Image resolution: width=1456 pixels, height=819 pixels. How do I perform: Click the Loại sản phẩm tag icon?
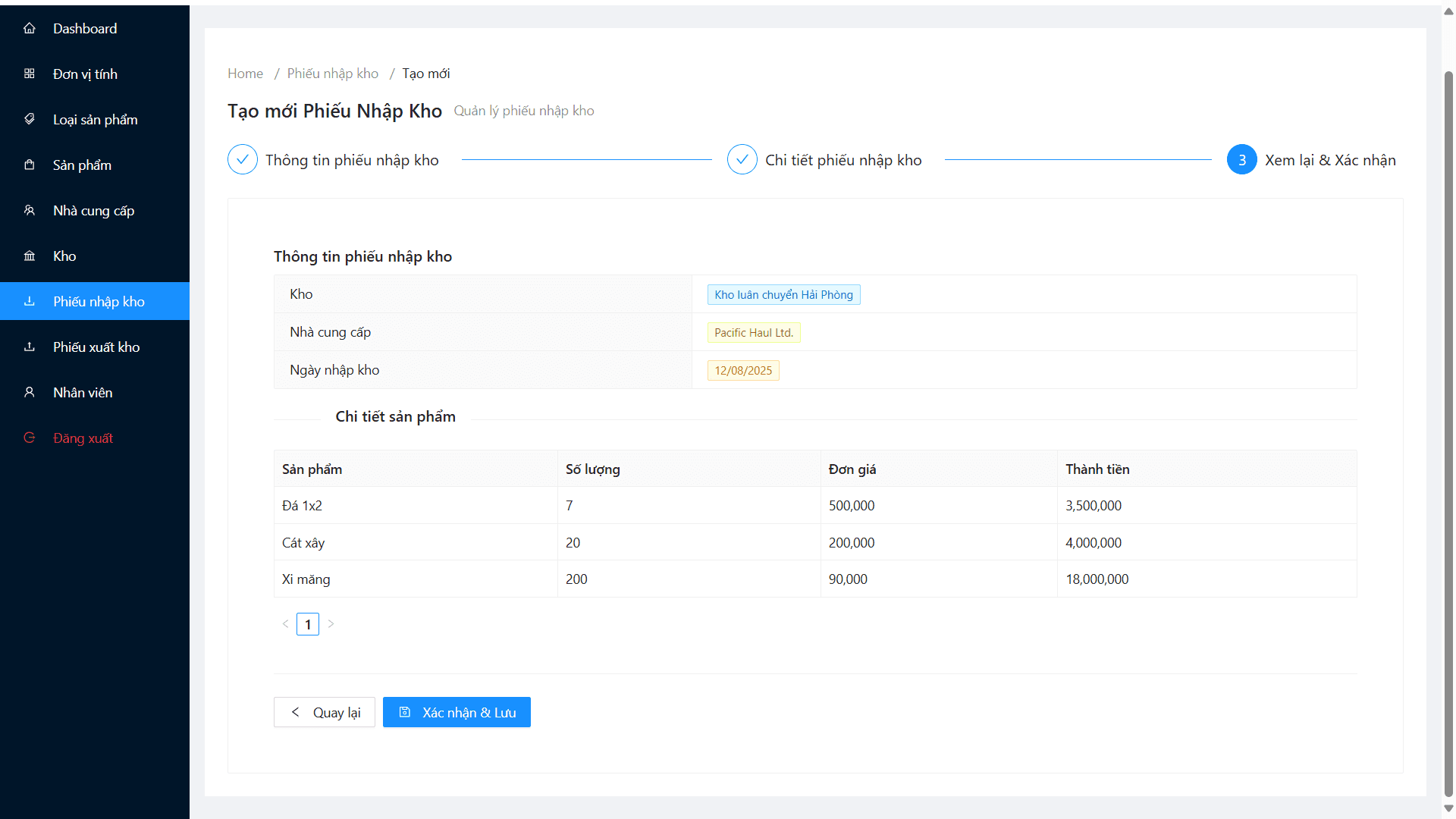(30, 120)
